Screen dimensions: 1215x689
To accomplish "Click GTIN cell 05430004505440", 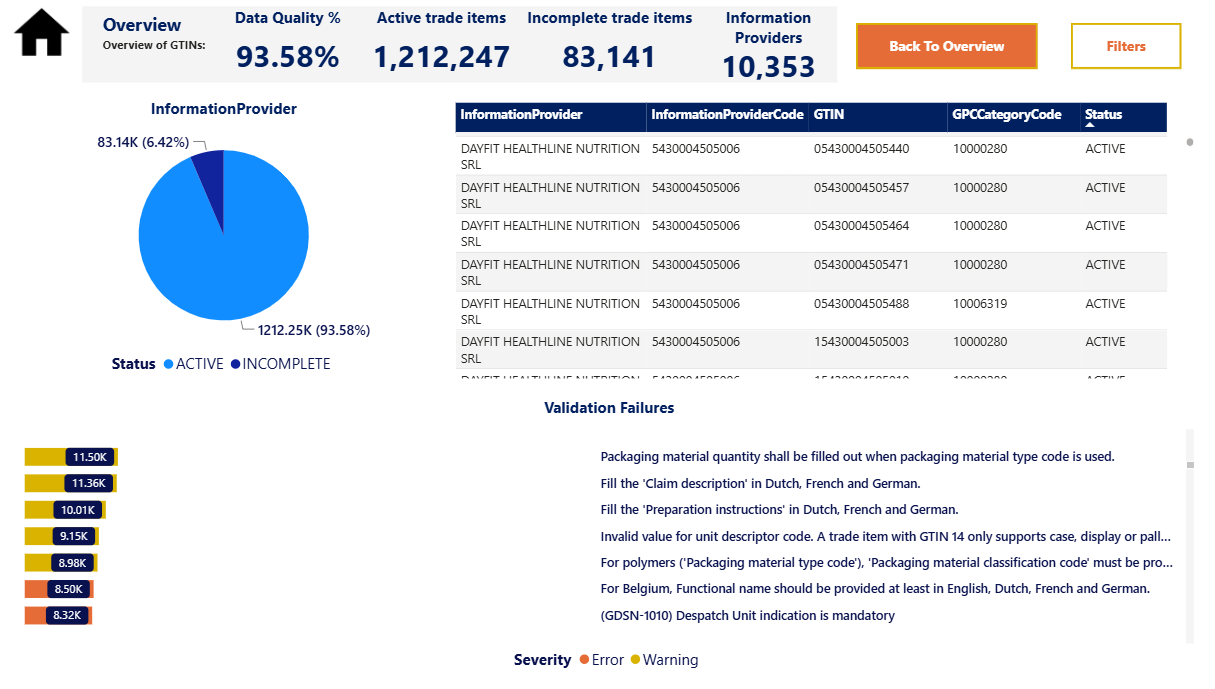I will tap(861, 149).
